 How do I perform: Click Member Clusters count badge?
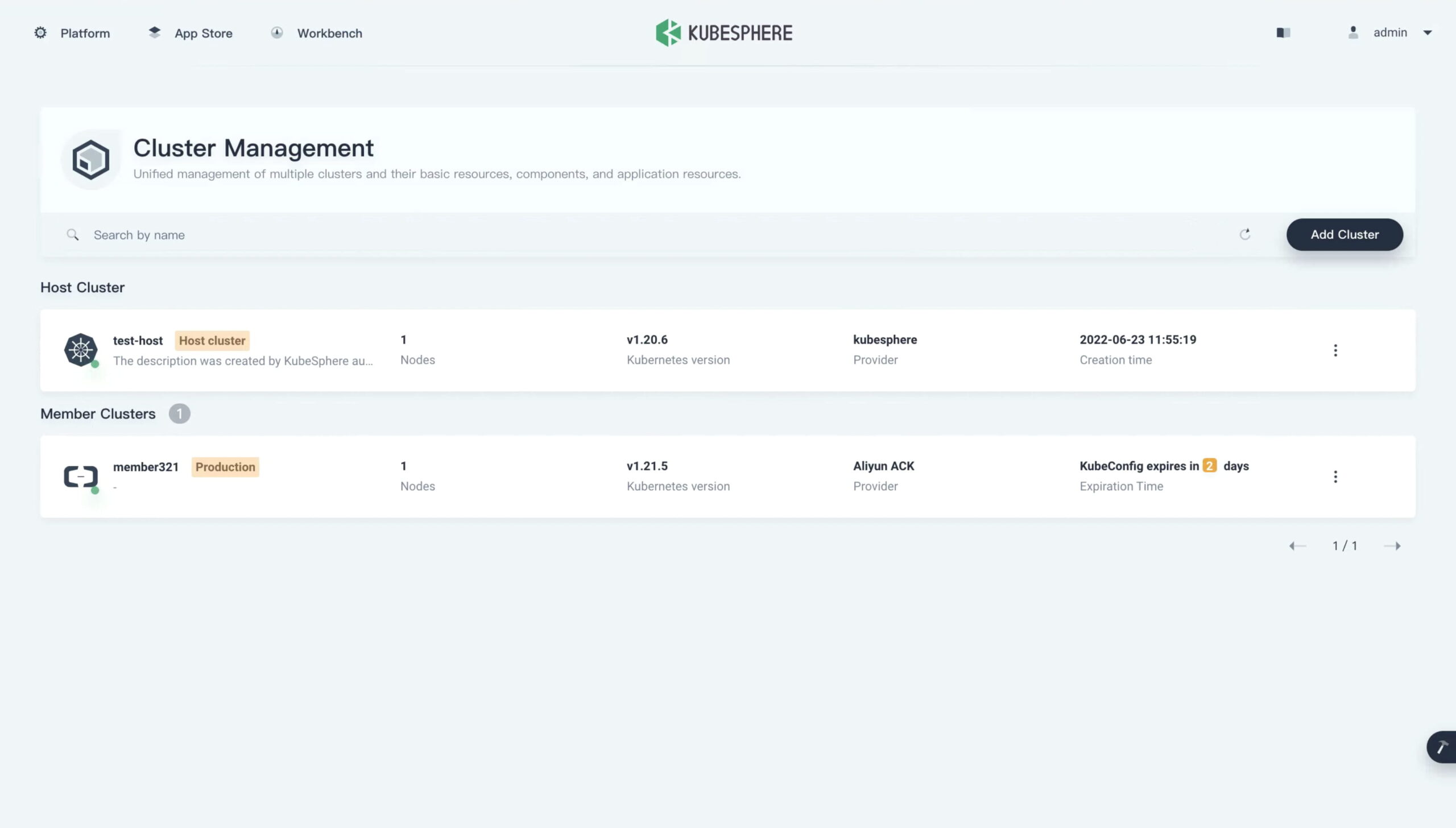point(178,414)
